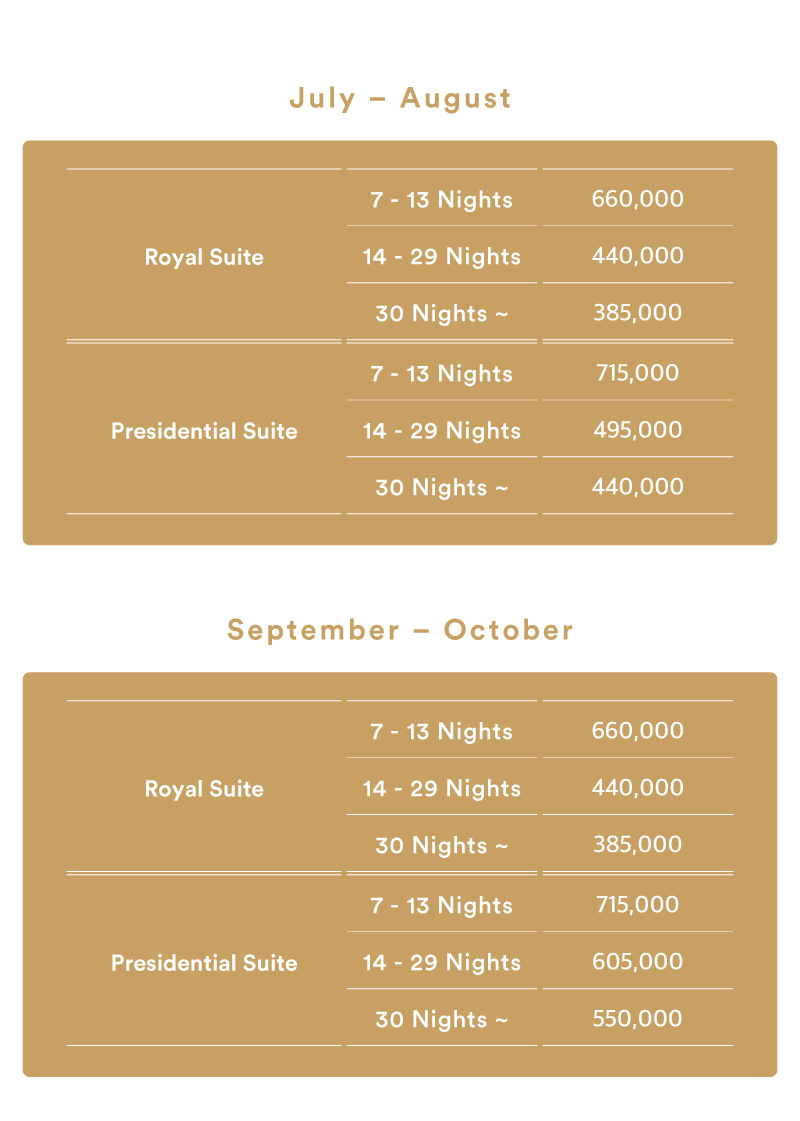800x1121 pixels.
Task: Click July–August Royal Suite 30 Nights ~ row
Action: [540, 313]
